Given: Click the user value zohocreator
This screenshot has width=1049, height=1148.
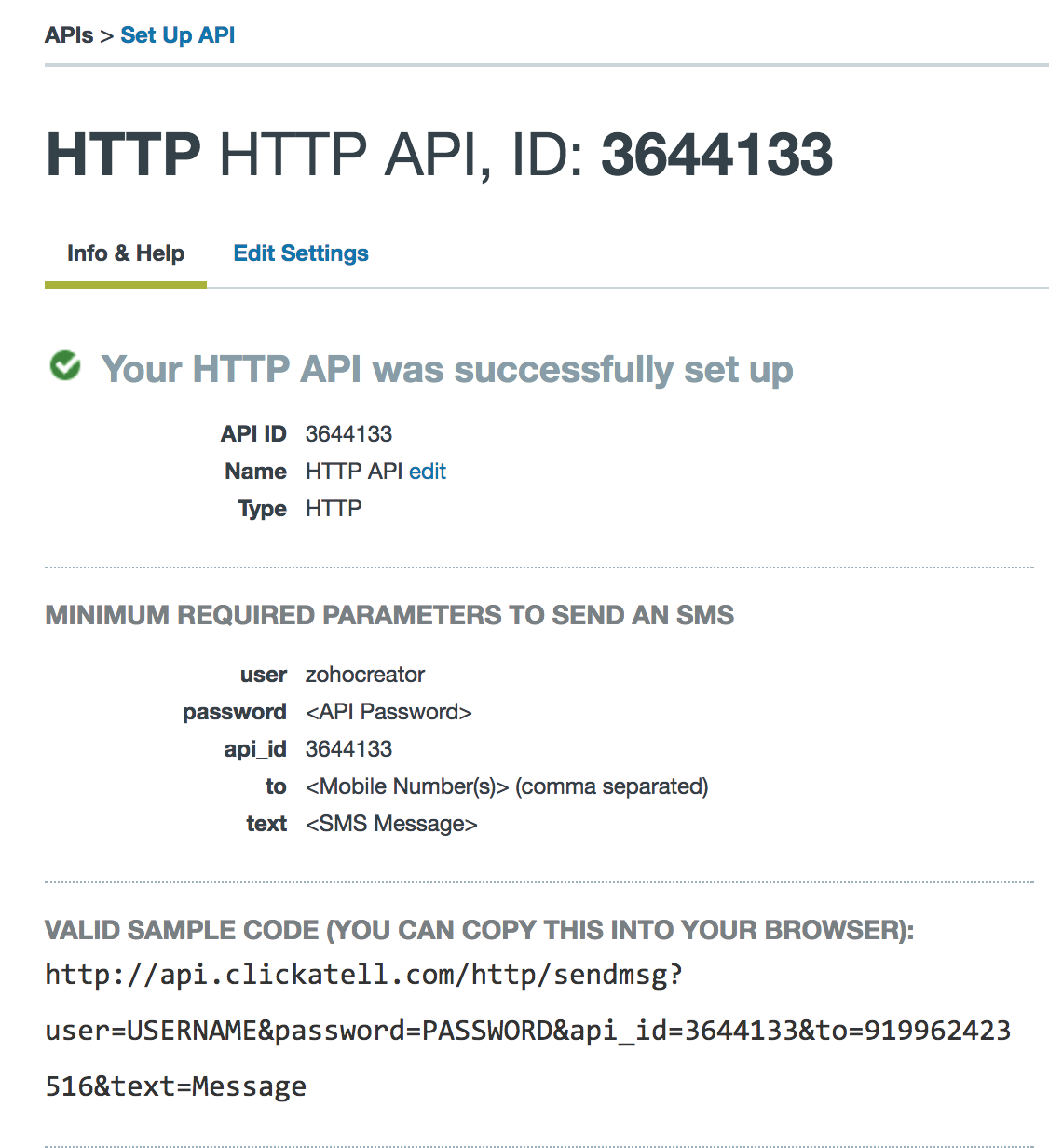Looking at the screenshot, I should [364, 675].
